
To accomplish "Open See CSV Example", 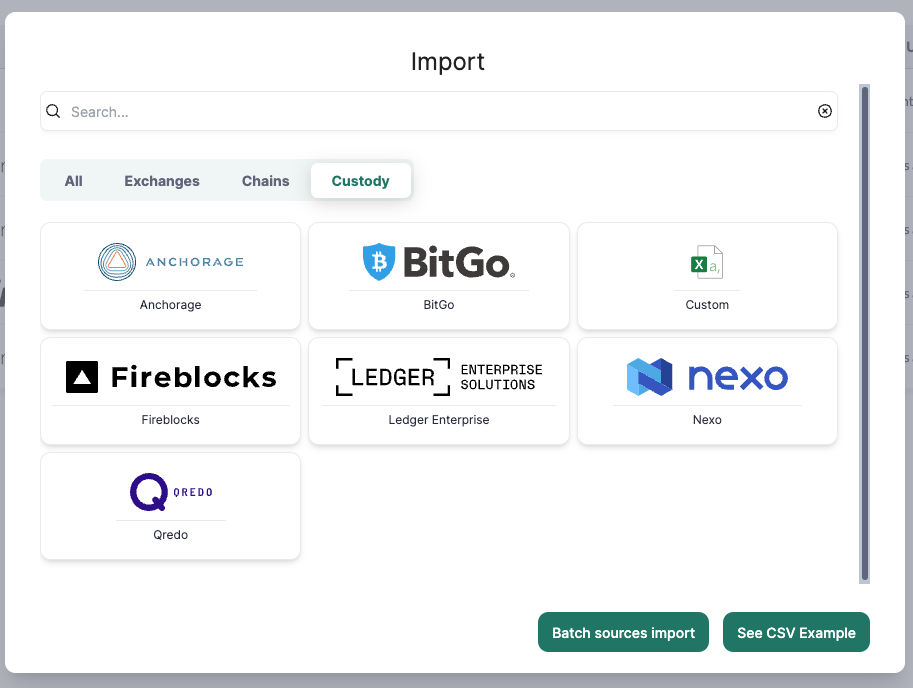I will click(x=796, y=632).
